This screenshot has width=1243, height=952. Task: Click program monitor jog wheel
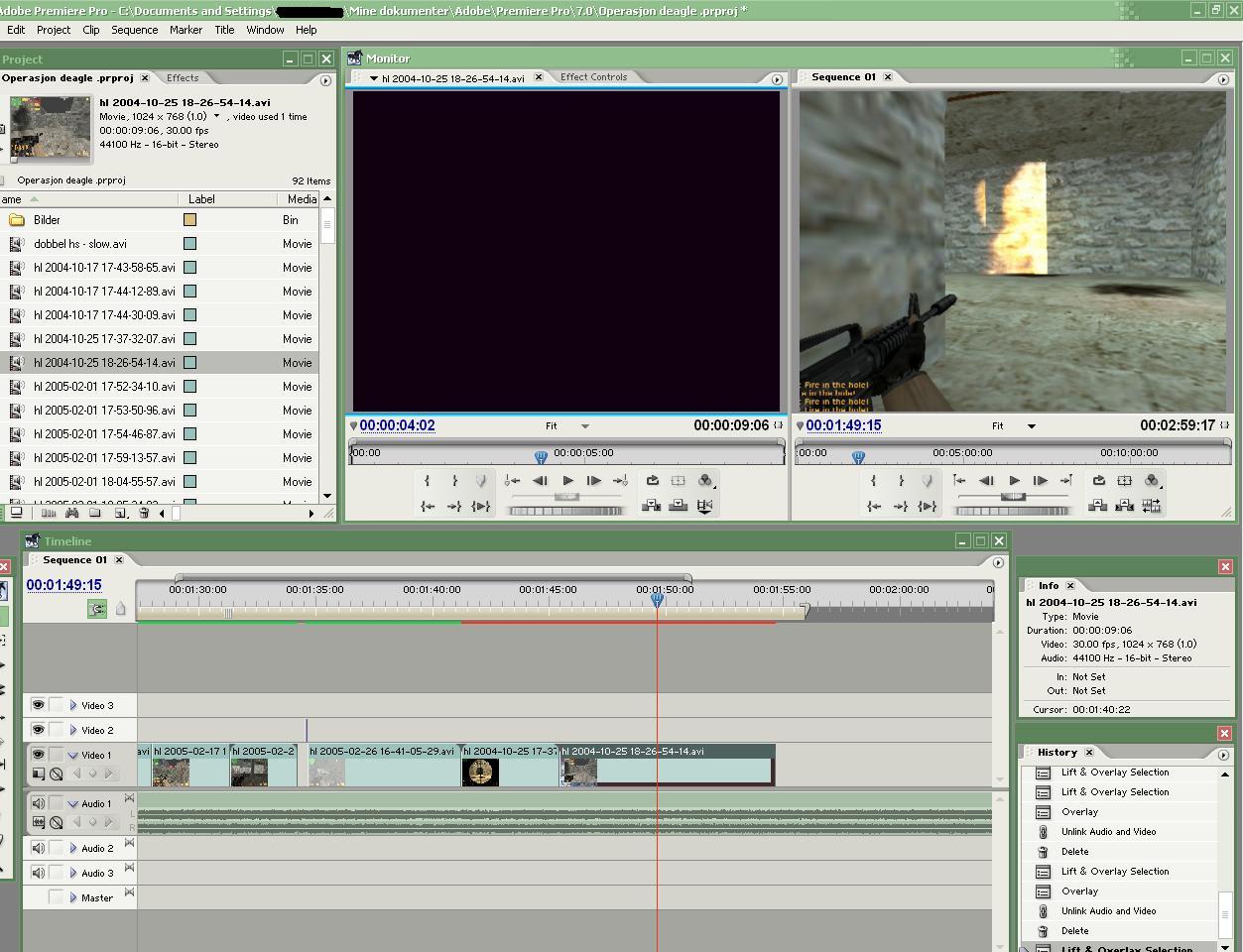click(1013, 511)
